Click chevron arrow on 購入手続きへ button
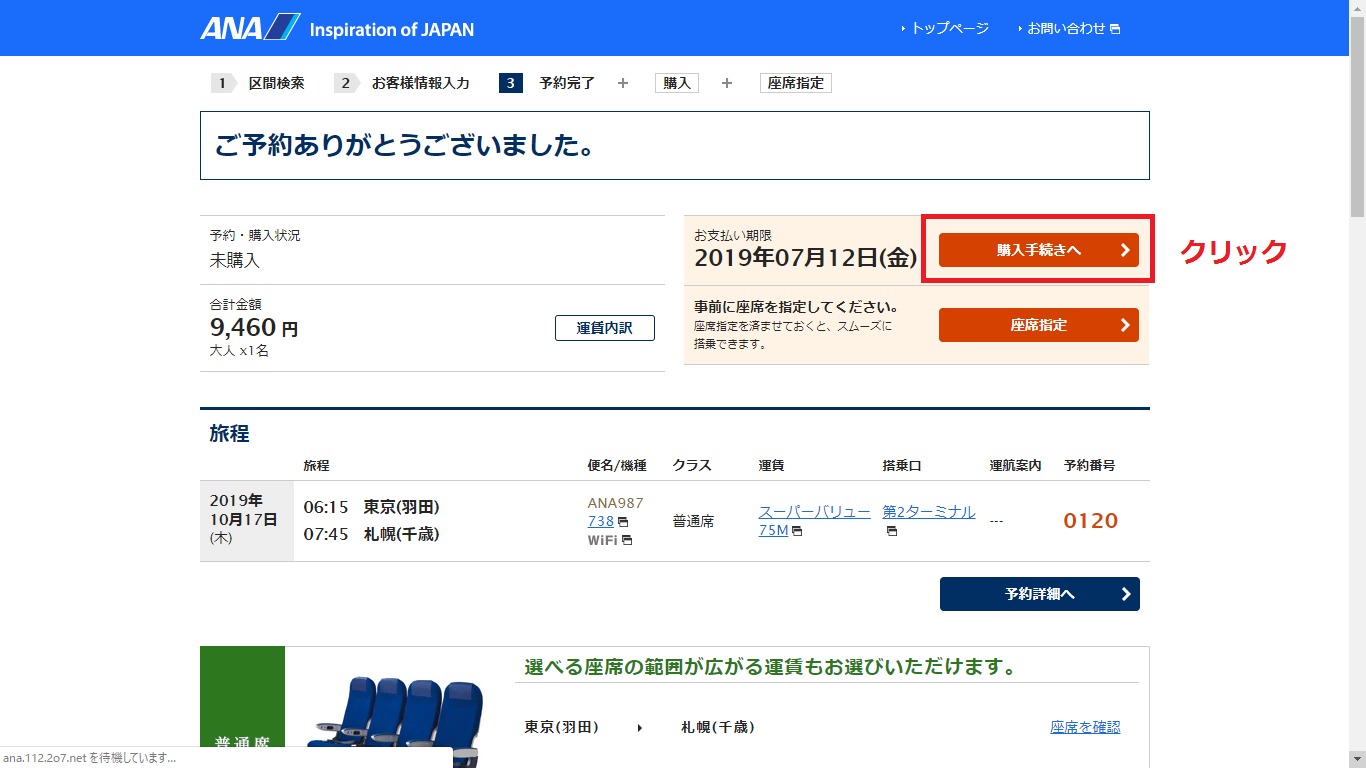1366x768 pixels. 1124,250
